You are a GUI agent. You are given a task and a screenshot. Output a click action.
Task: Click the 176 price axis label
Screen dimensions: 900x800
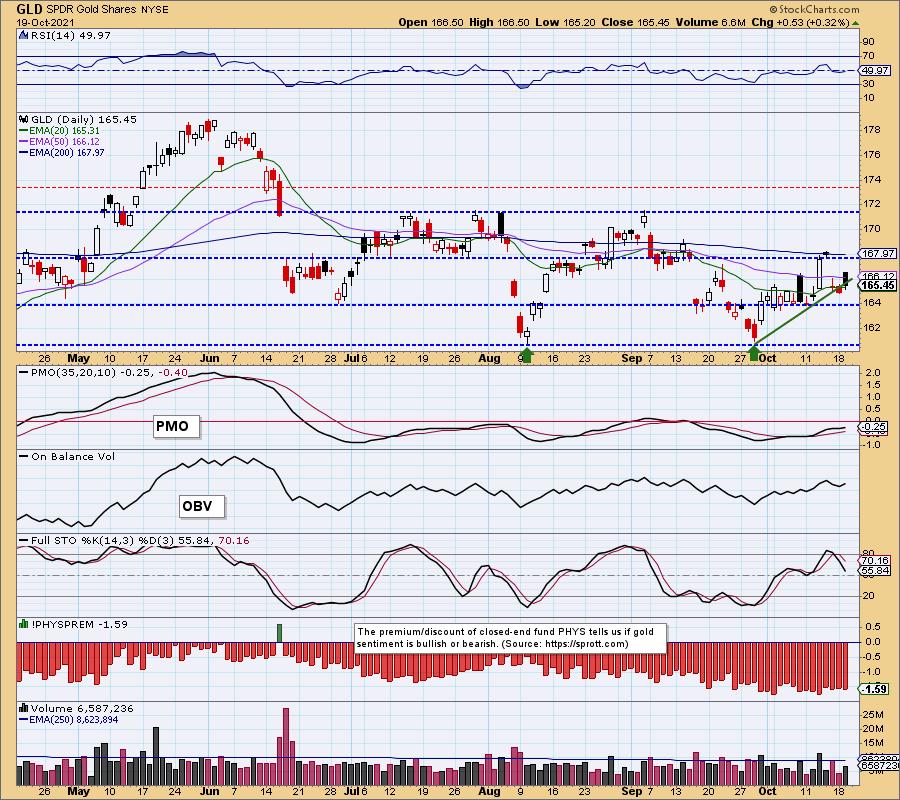click(871, 154)
